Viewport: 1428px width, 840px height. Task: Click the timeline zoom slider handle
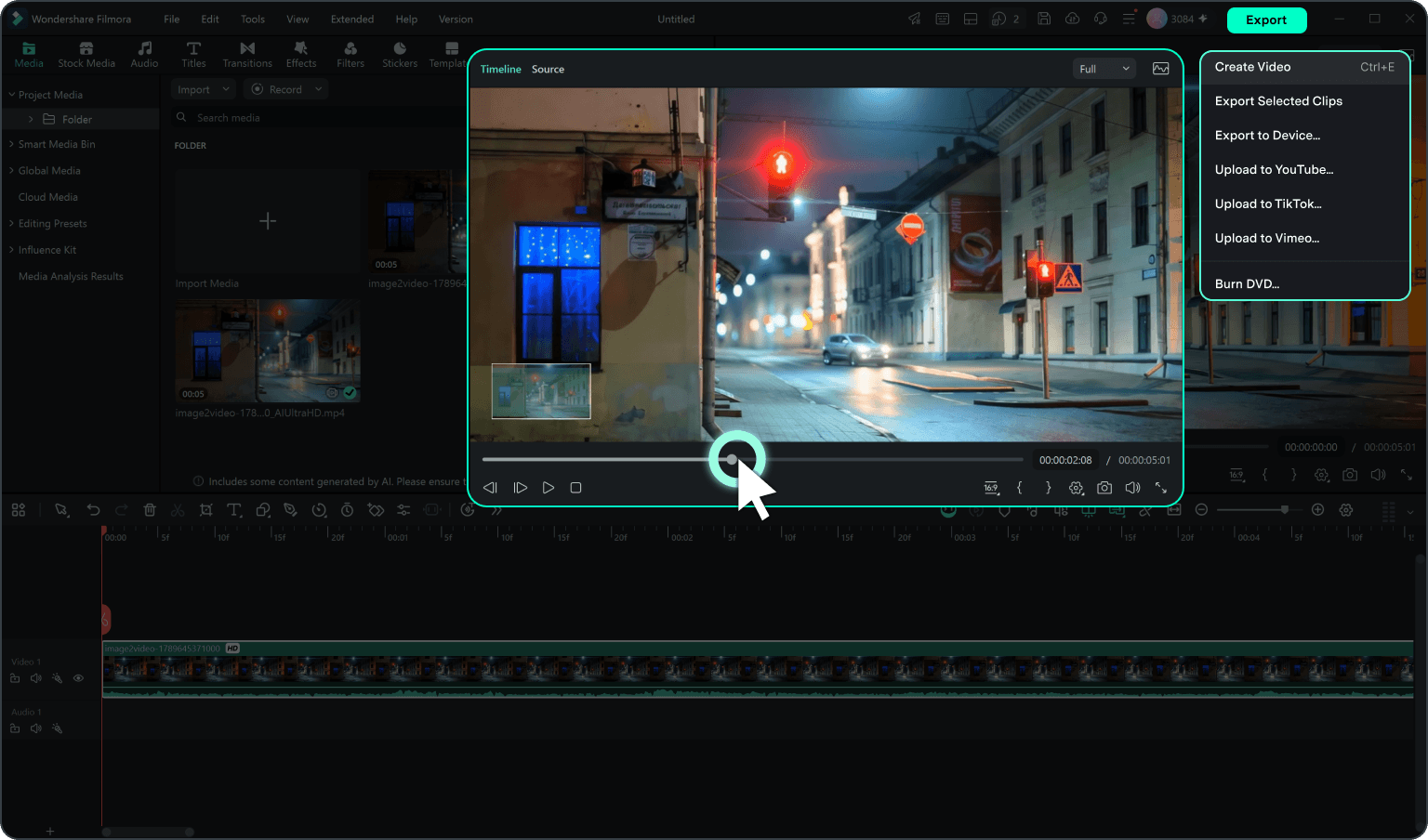(1285, 509)
